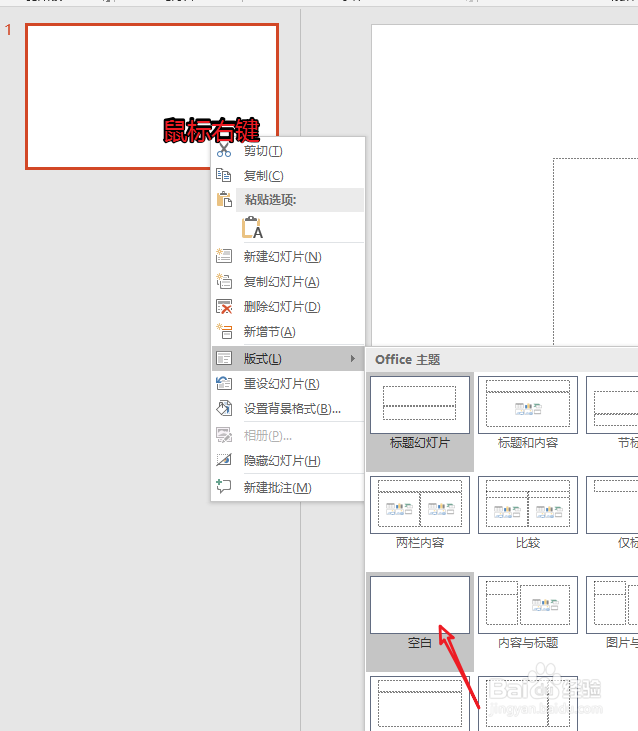
Task: Click the Reset Slide icon
Action: point(224,383)
